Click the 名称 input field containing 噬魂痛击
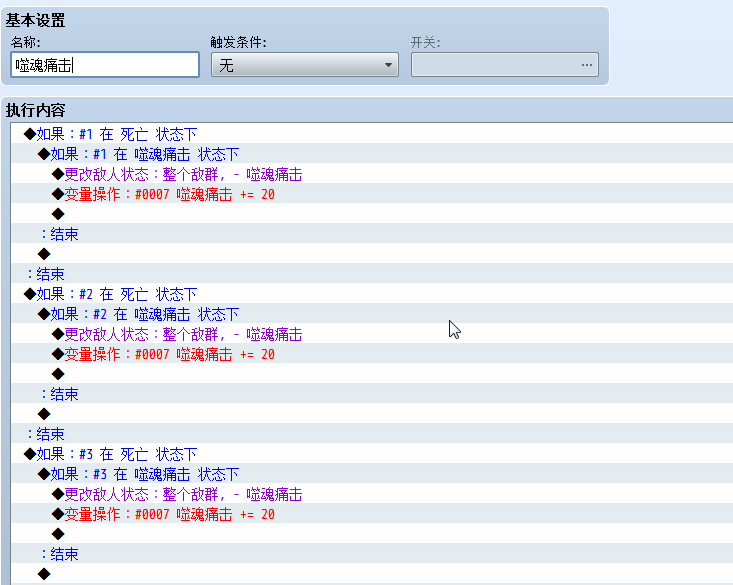Viewport: 733px width, 585px height. [x=105, y=65]
